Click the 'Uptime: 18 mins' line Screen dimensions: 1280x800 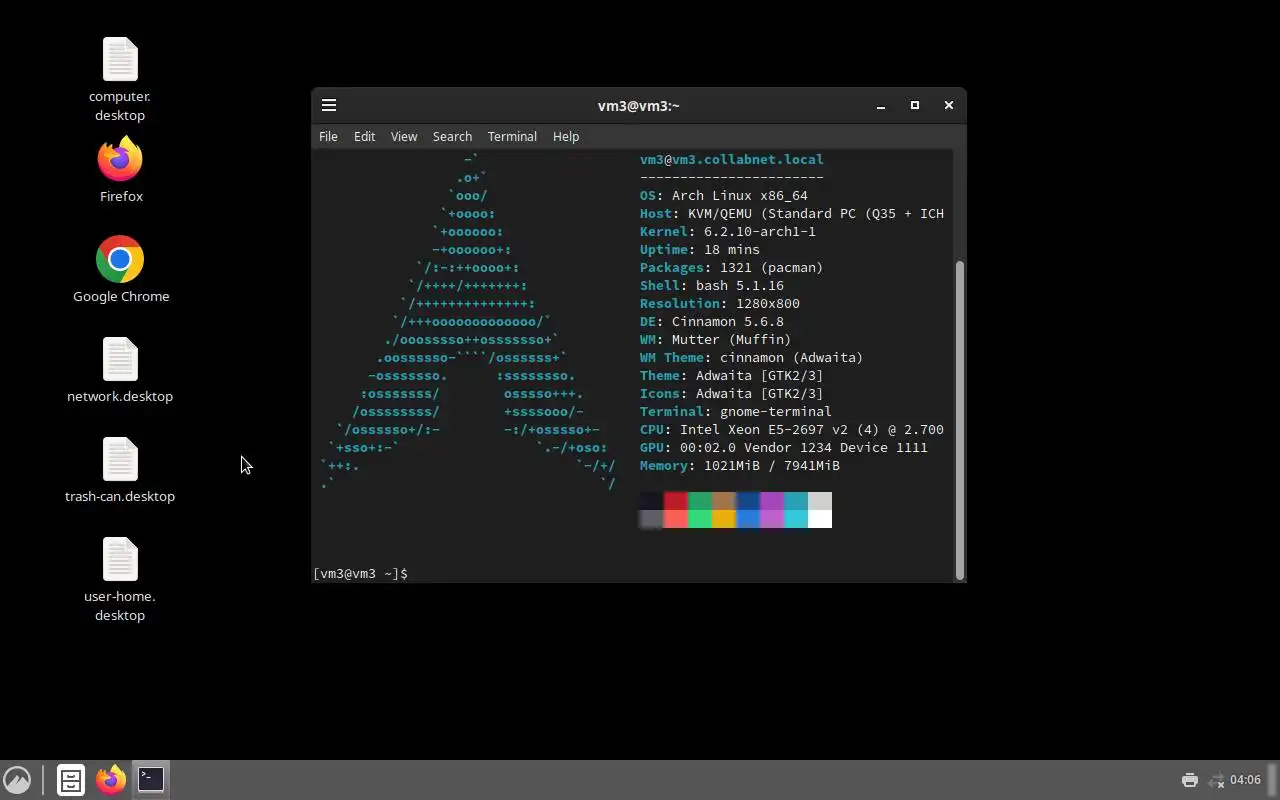[700, 250]
